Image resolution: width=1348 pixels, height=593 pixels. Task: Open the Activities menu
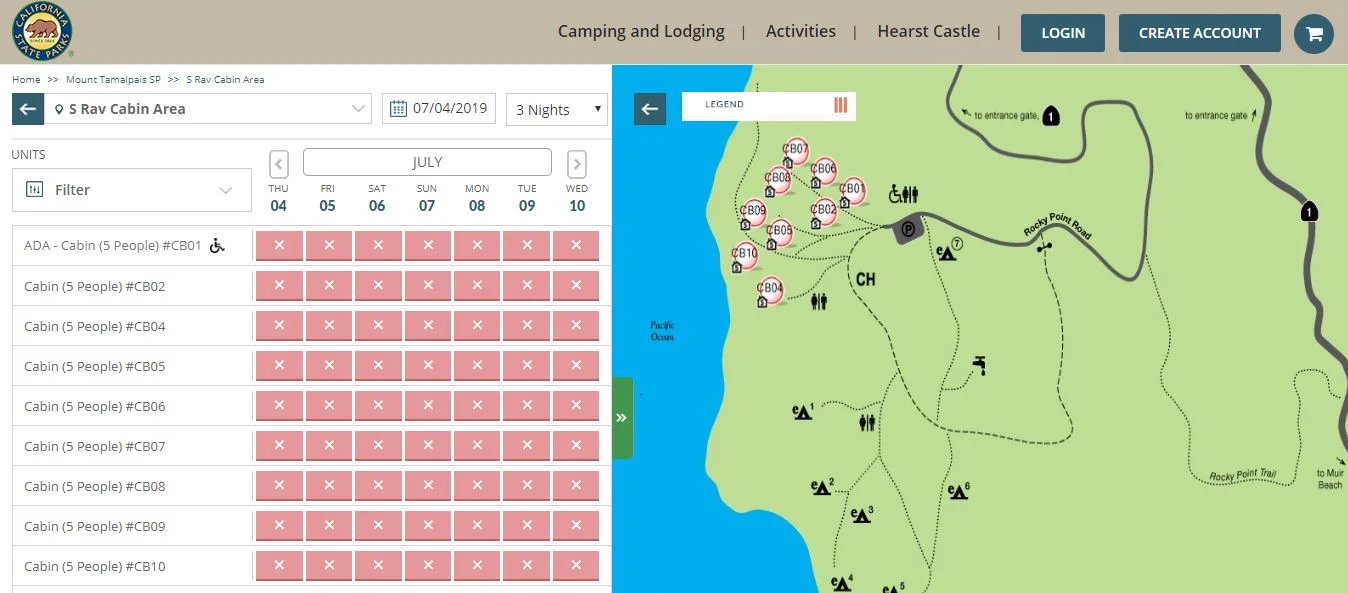801,31
